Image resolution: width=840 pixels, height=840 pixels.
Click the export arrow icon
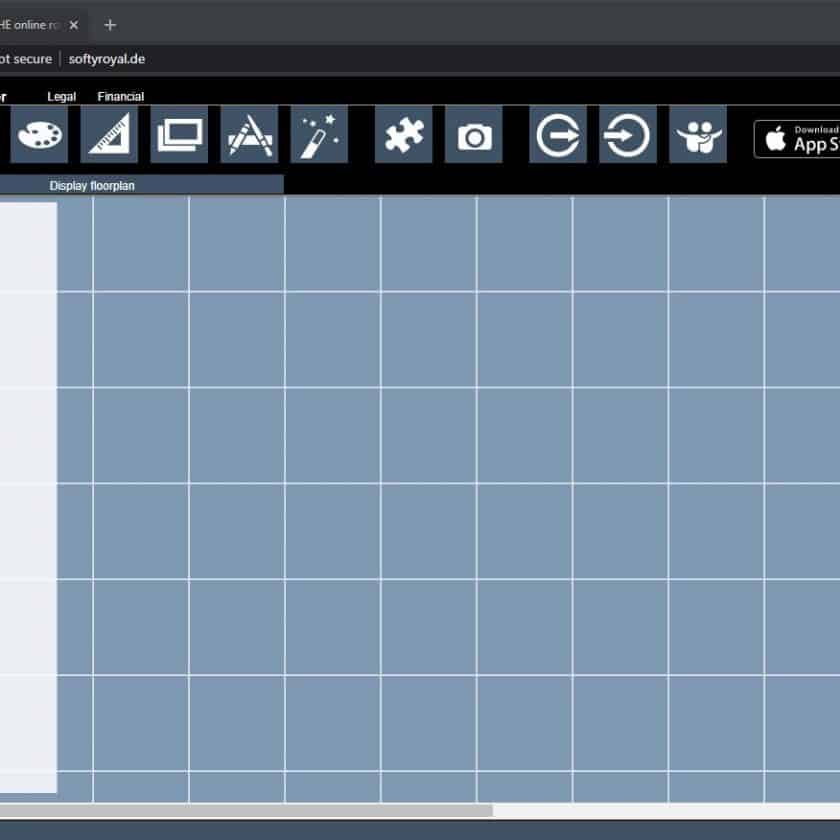(558, 135)
